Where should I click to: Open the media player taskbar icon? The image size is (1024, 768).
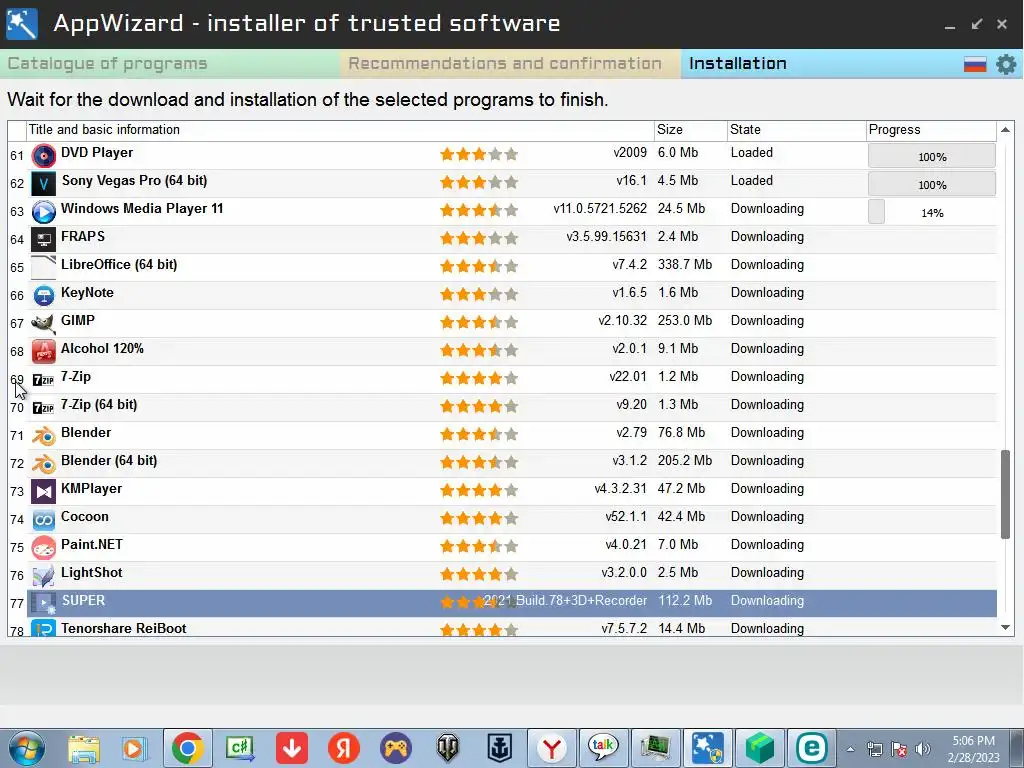point(135,748)
